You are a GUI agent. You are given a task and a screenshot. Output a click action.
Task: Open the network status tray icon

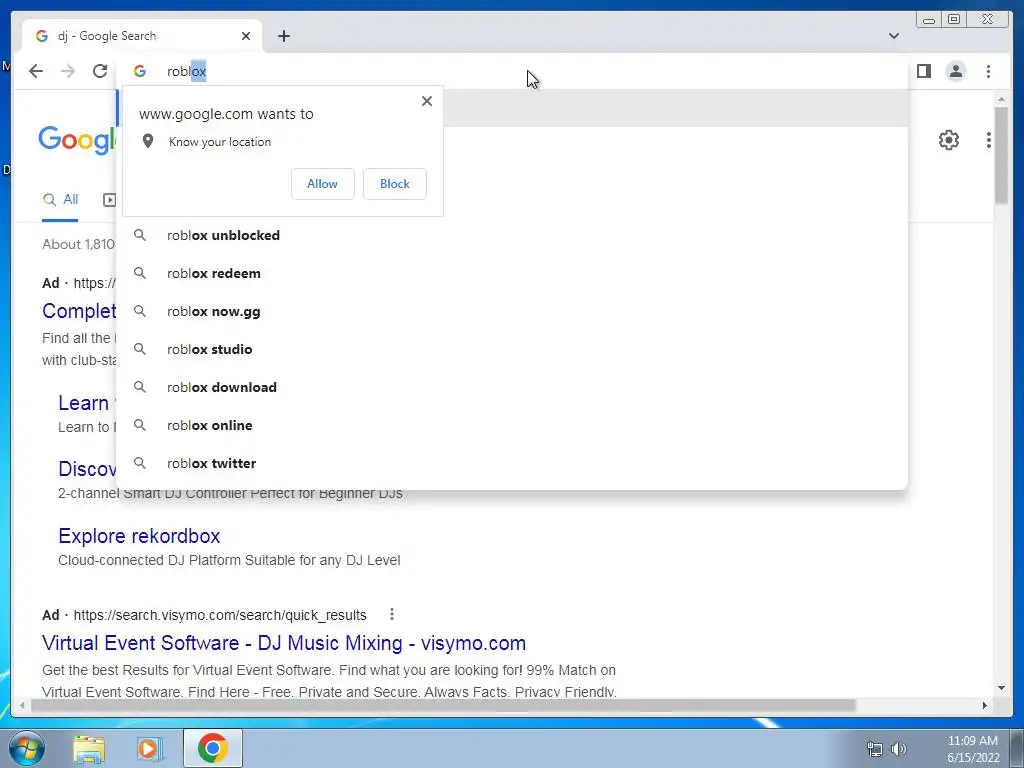(x=874, y=749)
